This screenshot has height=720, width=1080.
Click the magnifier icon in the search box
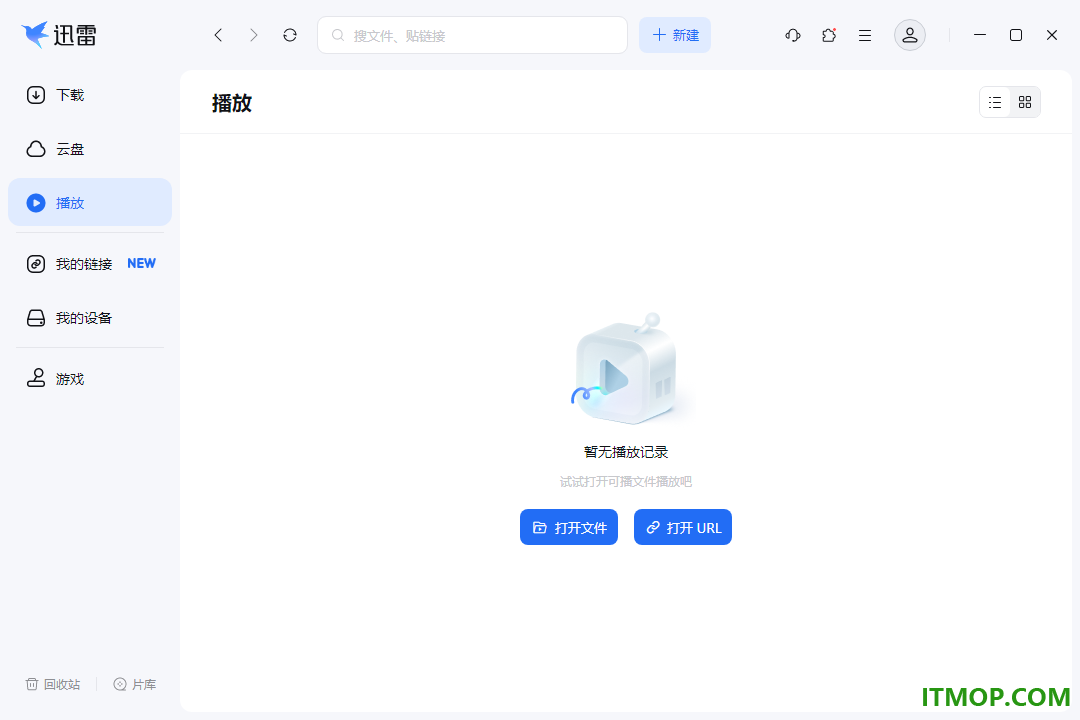click(x=338, y=35)
